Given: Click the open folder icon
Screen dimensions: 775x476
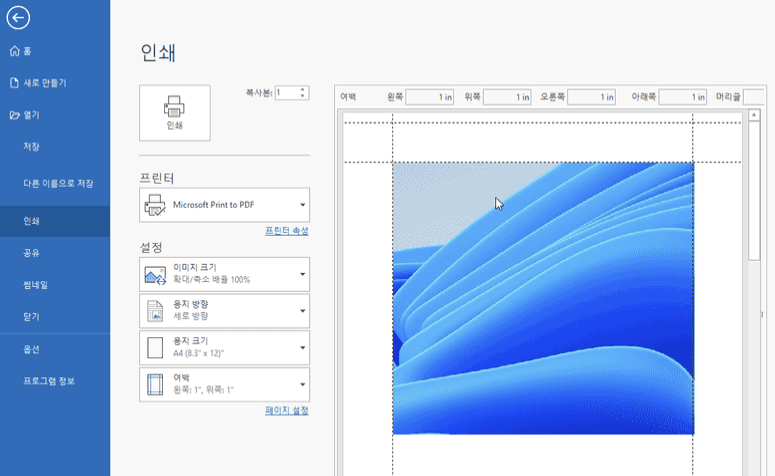Looking at the screenshot, I should pos(14,115).
